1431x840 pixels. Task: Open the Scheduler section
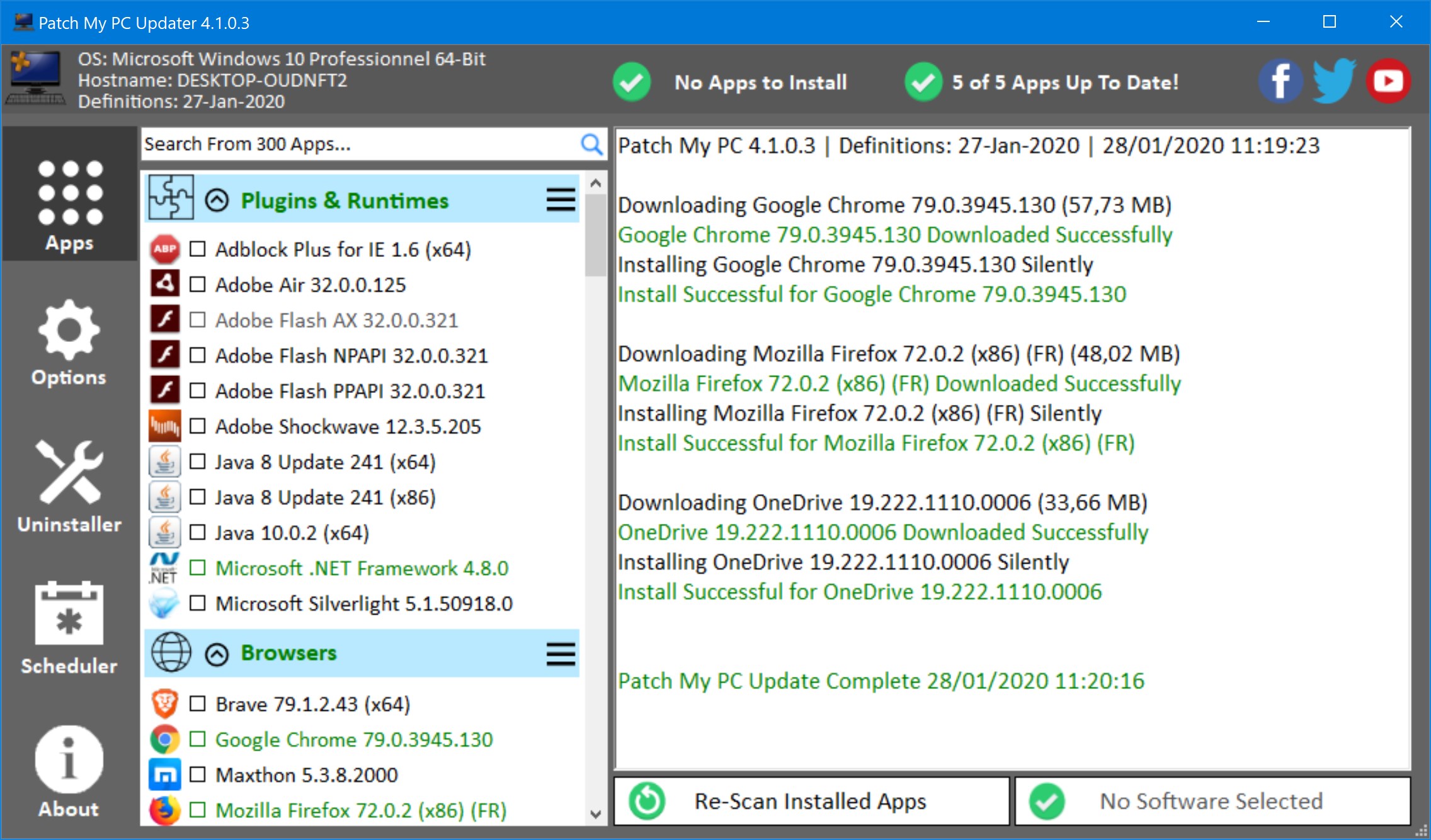tap(69, 629)
